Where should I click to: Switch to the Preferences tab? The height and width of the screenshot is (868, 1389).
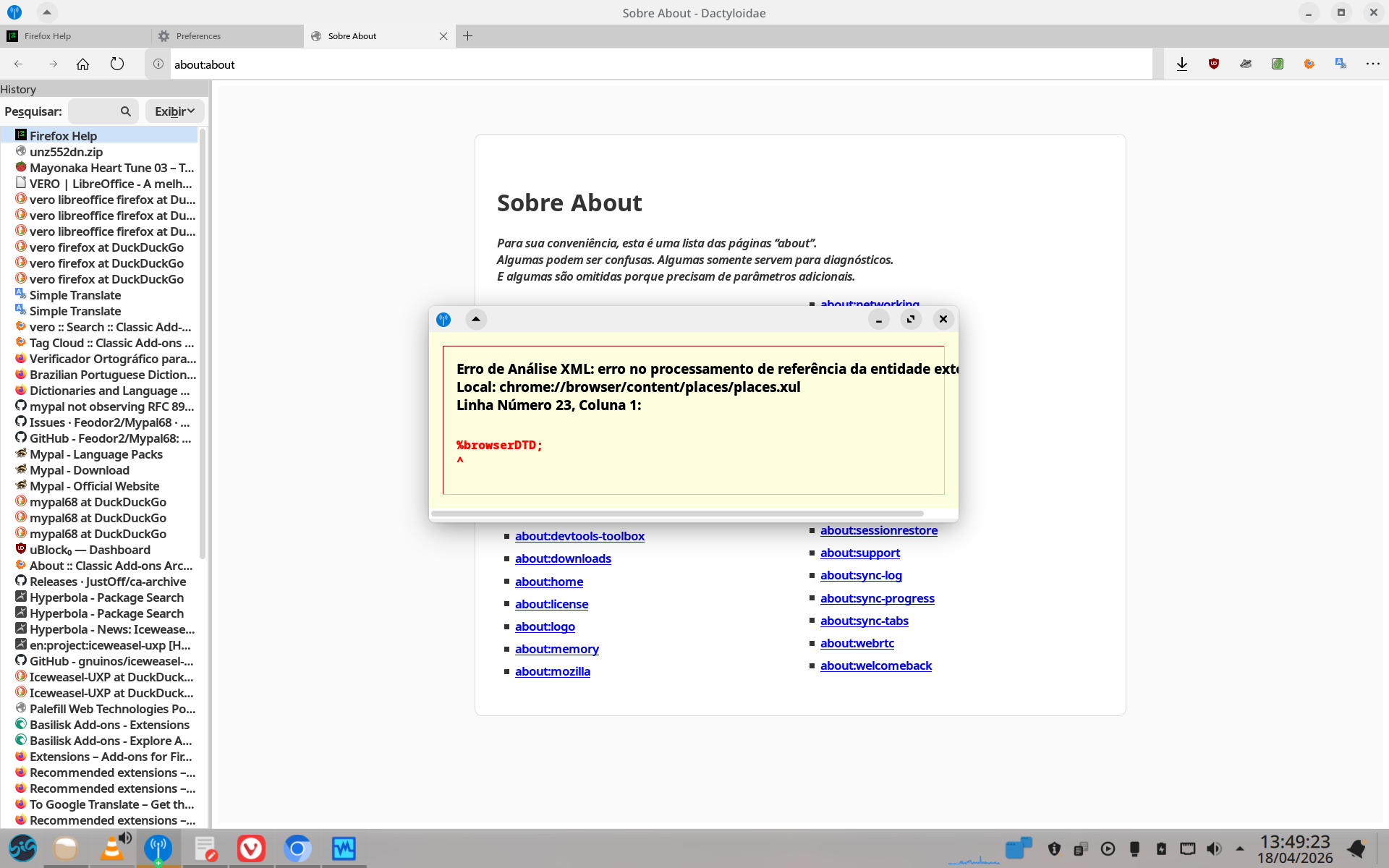(198, 36)
